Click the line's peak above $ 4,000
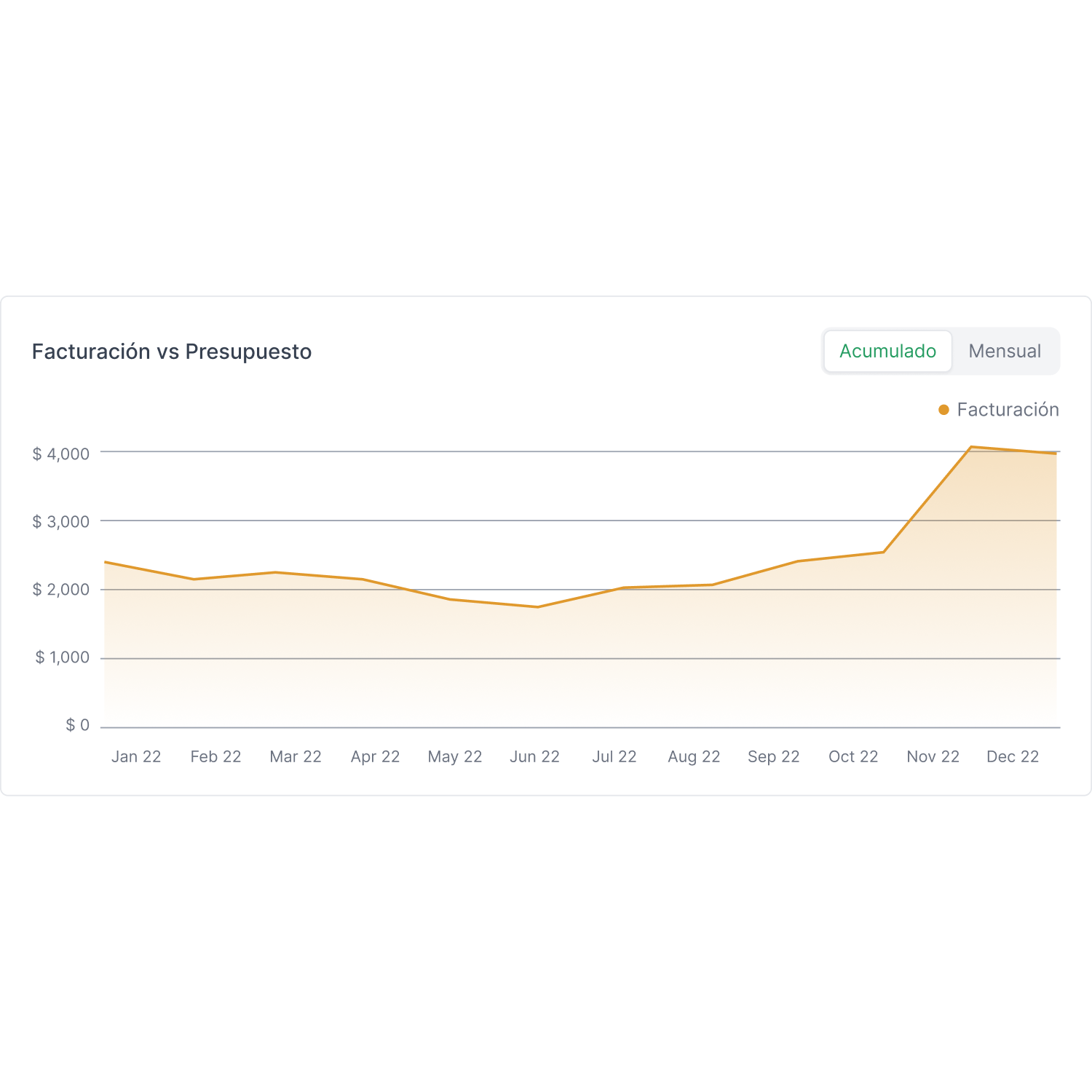 971,447
